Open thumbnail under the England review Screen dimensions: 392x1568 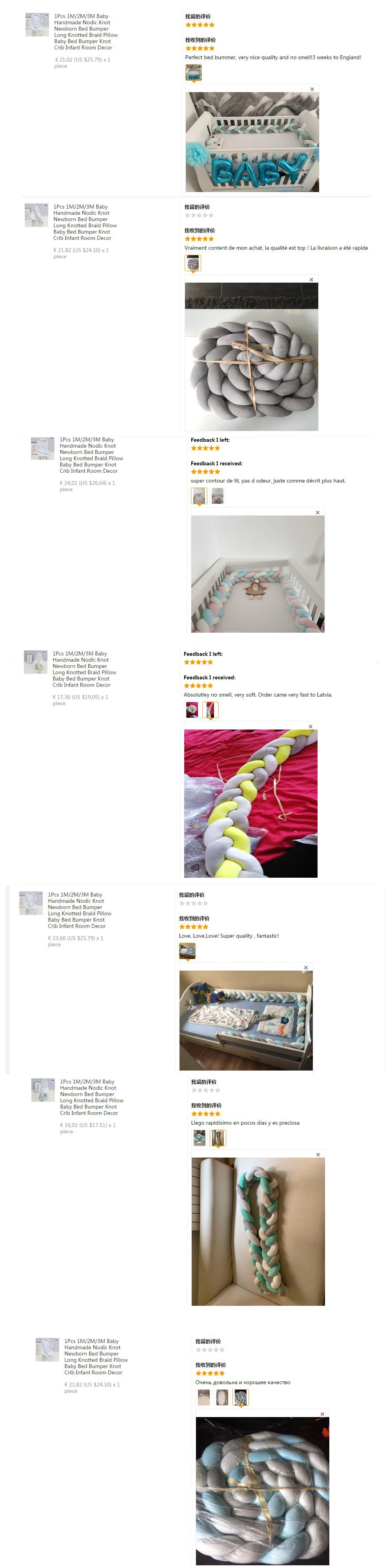(194, 73)
